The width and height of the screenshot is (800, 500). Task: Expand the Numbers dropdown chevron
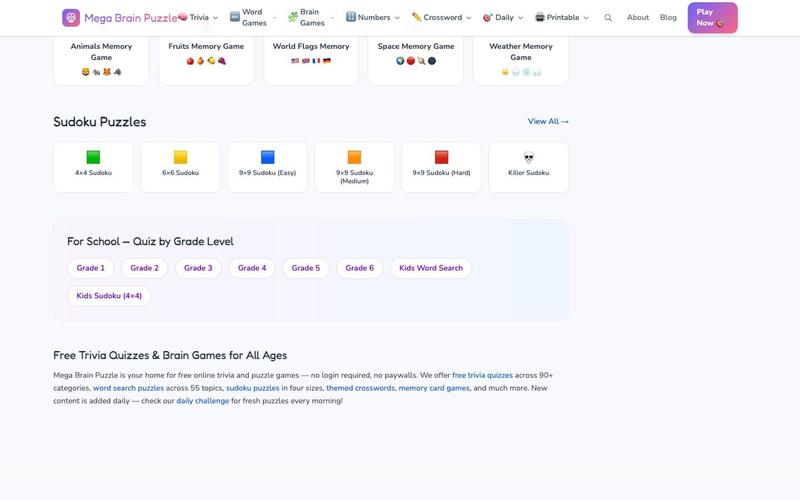pyautogui.click(x=397, y=18)
